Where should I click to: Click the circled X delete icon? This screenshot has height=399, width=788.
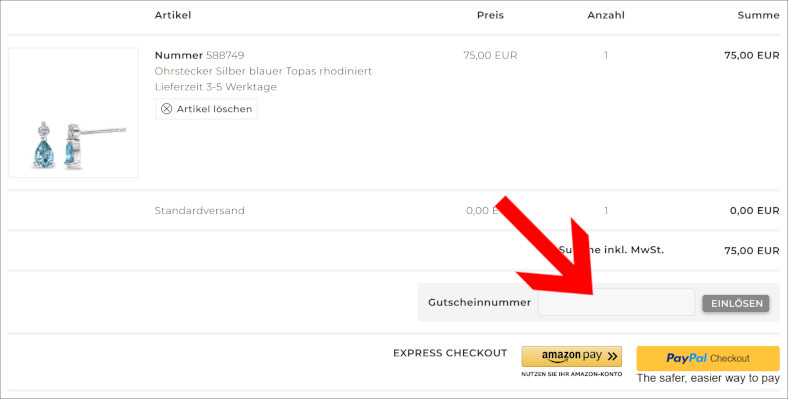tap(166, 109)
